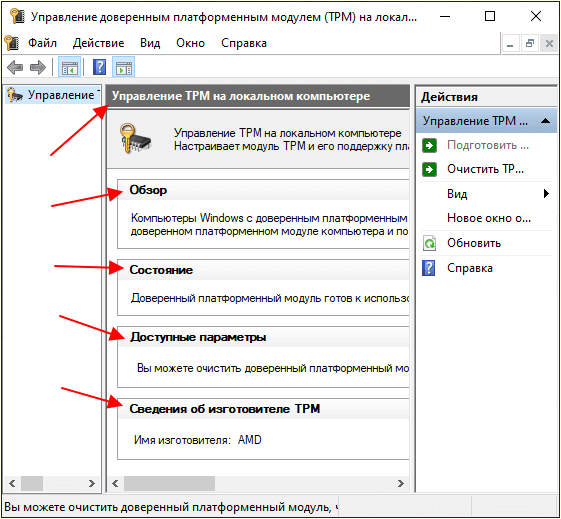Click the left pane's right scroll arrow
The image size is (561, 519).
(x=92, y=484)
